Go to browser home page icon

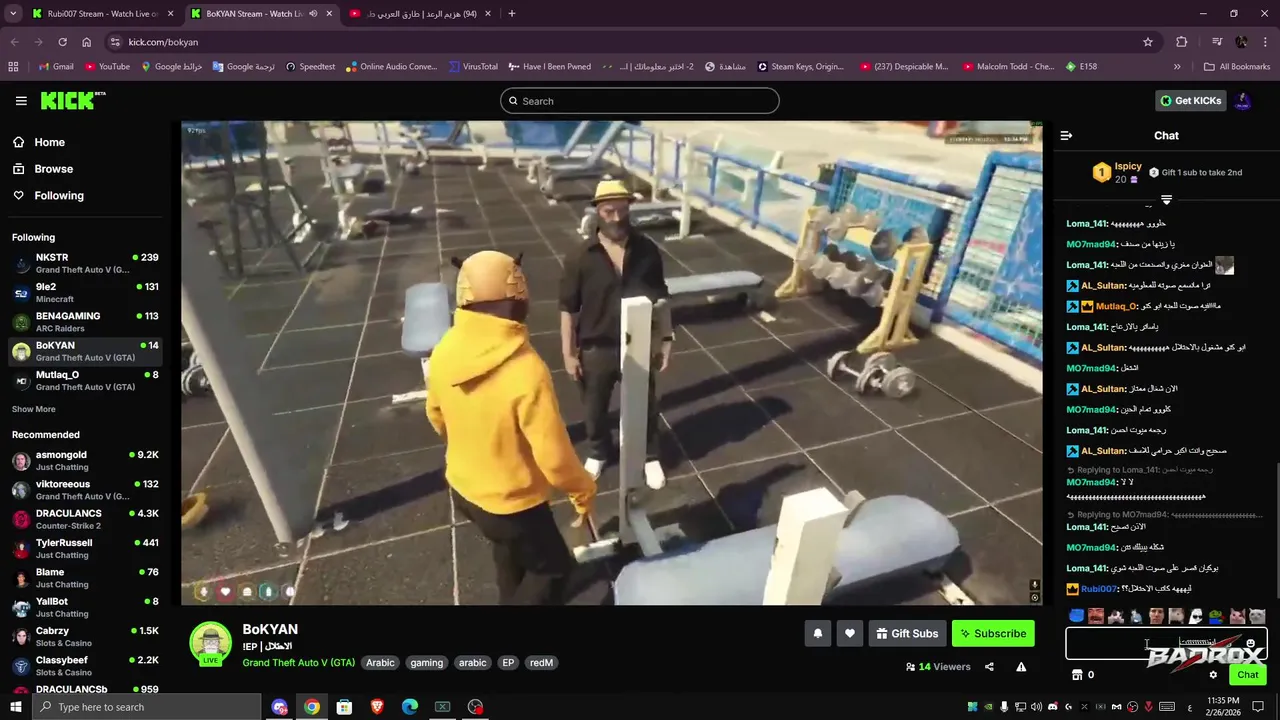(x=87, y=42)
